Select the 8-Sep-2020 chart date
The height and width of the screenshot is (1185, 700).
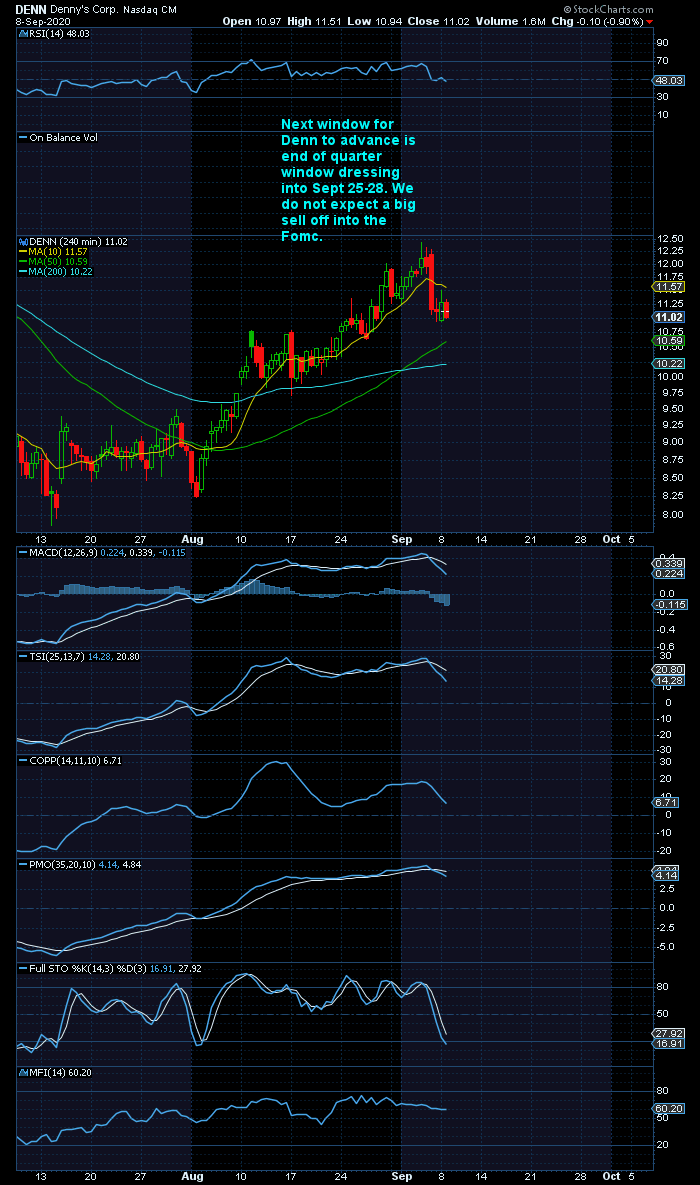(42, 21)
